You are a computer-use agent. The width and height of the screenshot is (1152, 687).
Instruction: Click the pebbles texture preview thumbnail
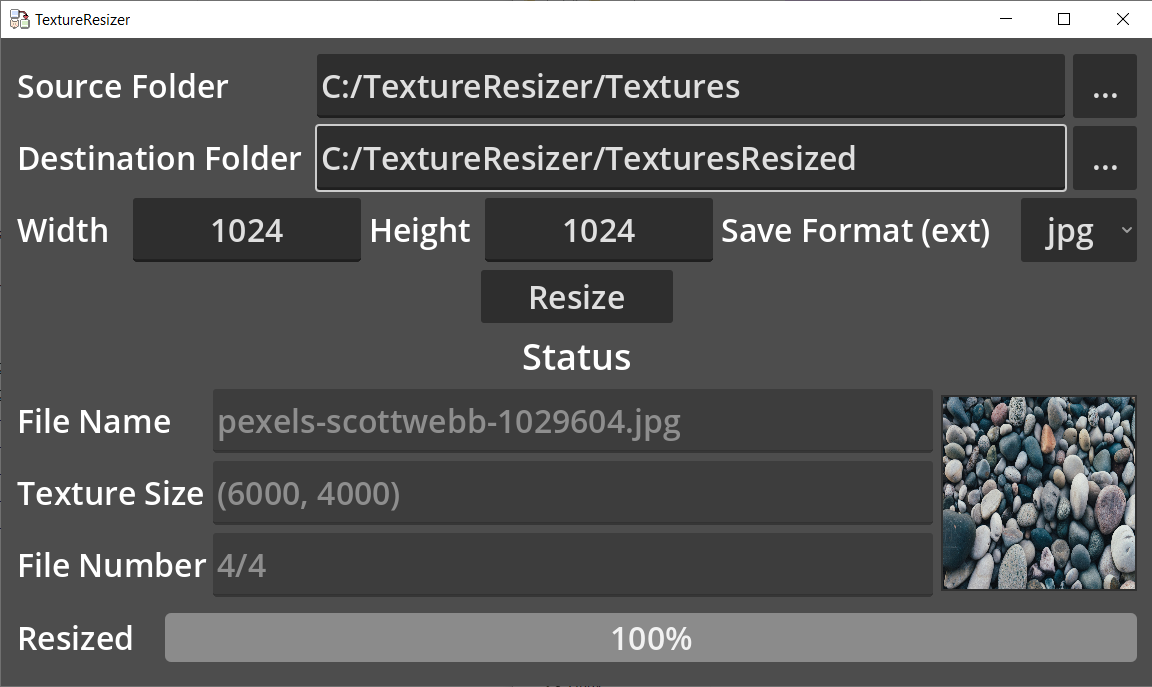click(1039, 493)
